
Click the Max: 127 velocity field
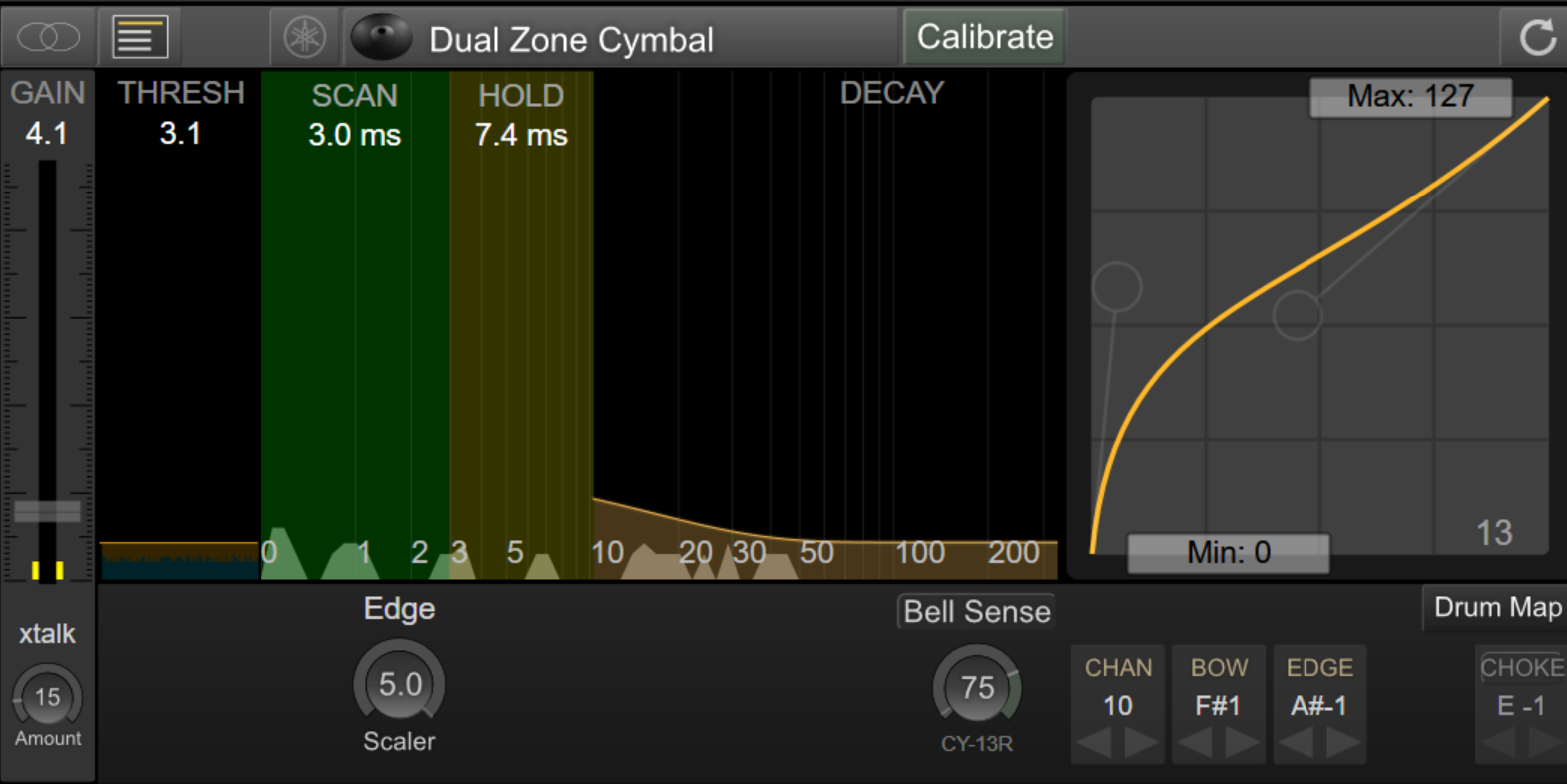1409,97
